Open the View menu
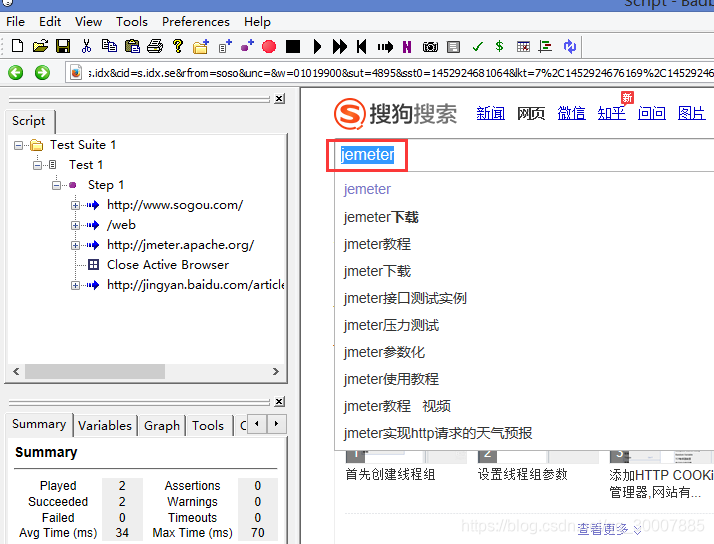 pos(88,21)
